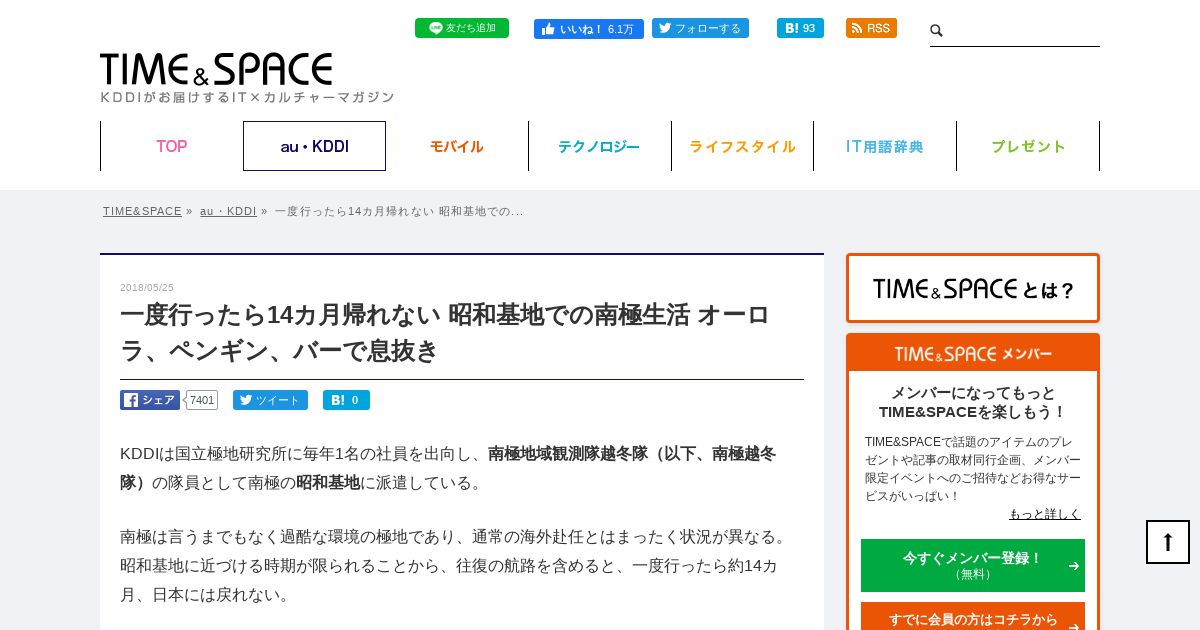Click the Hatena bookmark 93 button
Screen dimensions: 1200x630
tap(800, 28)
